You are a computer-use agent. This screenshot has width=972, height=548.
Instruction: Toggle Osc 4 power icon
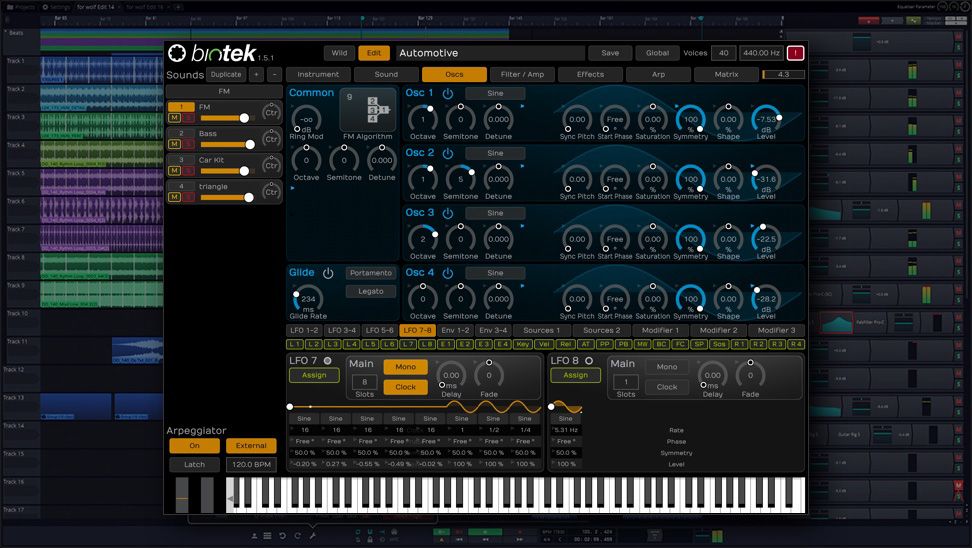click(448, 273)
